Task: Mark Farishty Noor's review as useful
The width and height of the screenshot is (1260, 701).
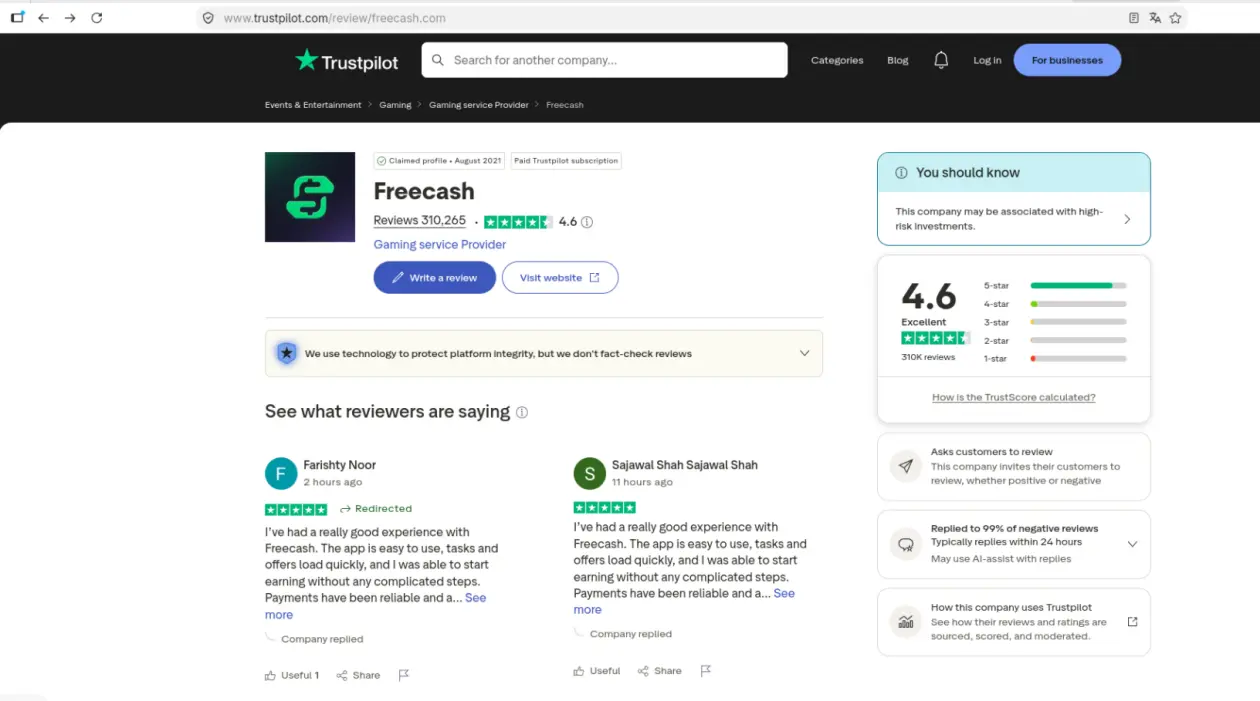Action: click(x=292, y=675)
